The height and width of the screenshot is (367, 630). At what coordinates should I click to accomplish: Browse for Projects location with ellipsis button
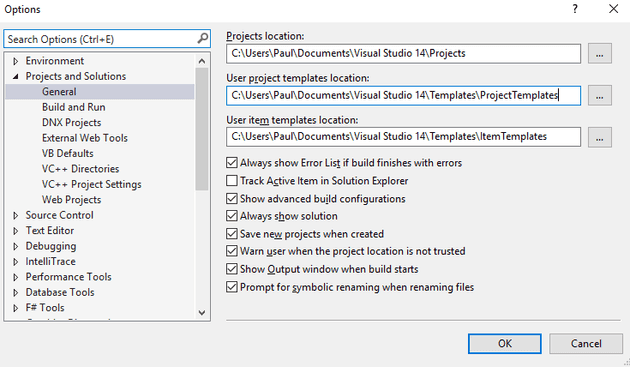599,53
